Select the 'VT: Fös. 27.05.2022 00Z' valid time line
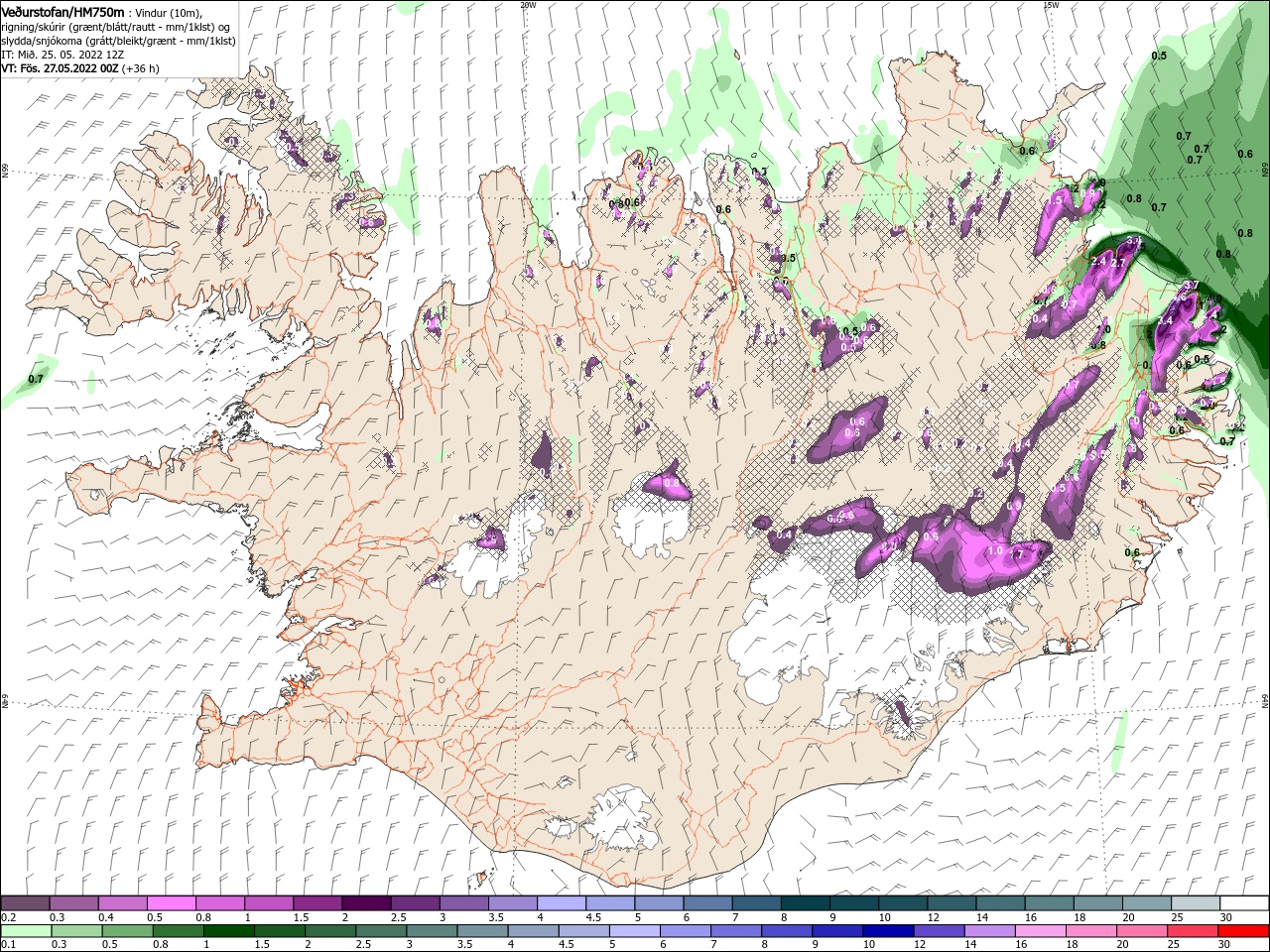This screenshot has width=1270, height=952. 79,67
